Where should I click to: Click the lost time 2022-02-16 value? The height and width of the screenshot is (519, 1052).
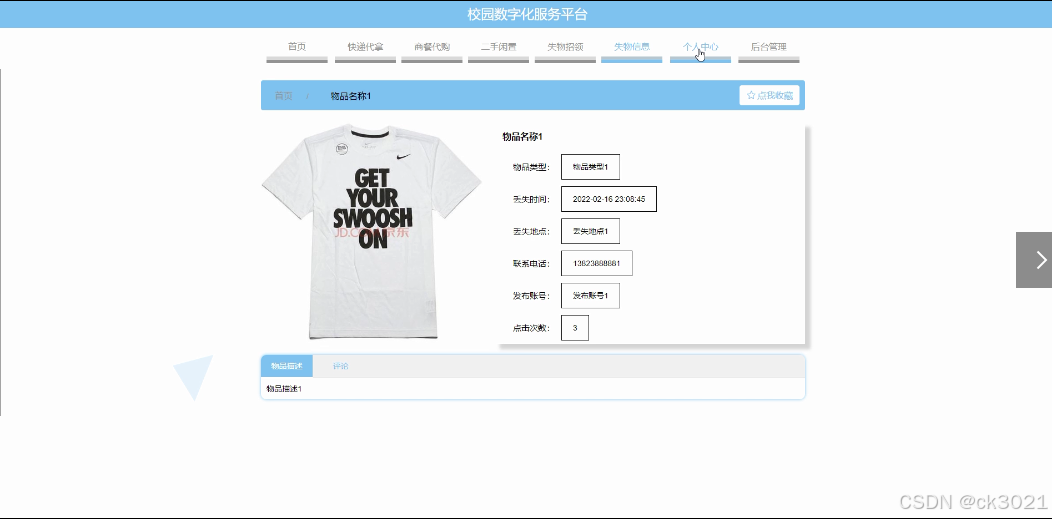(609, 199)
